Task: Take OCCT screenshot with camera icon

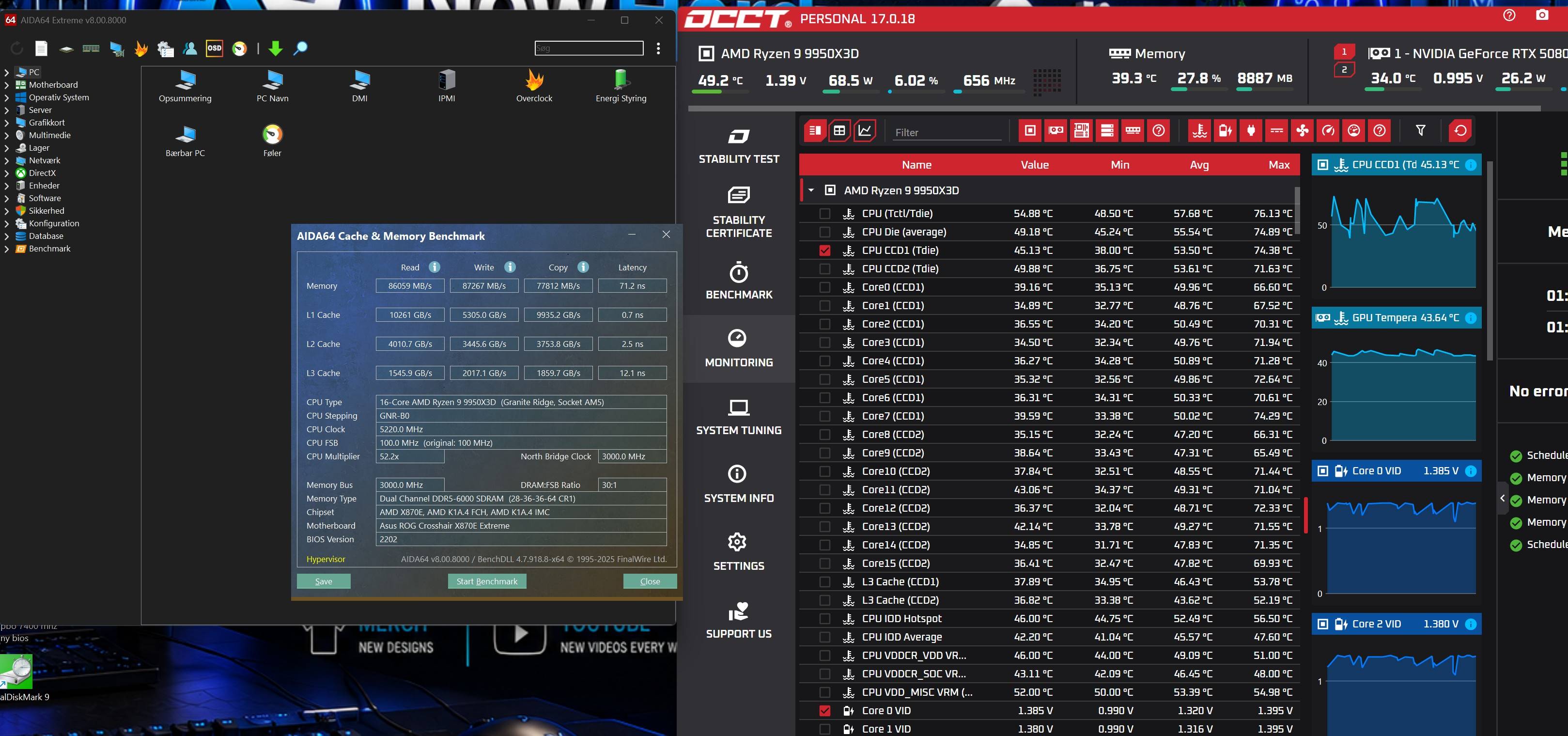Action: pyautogui.click(x=1542, y=15)
